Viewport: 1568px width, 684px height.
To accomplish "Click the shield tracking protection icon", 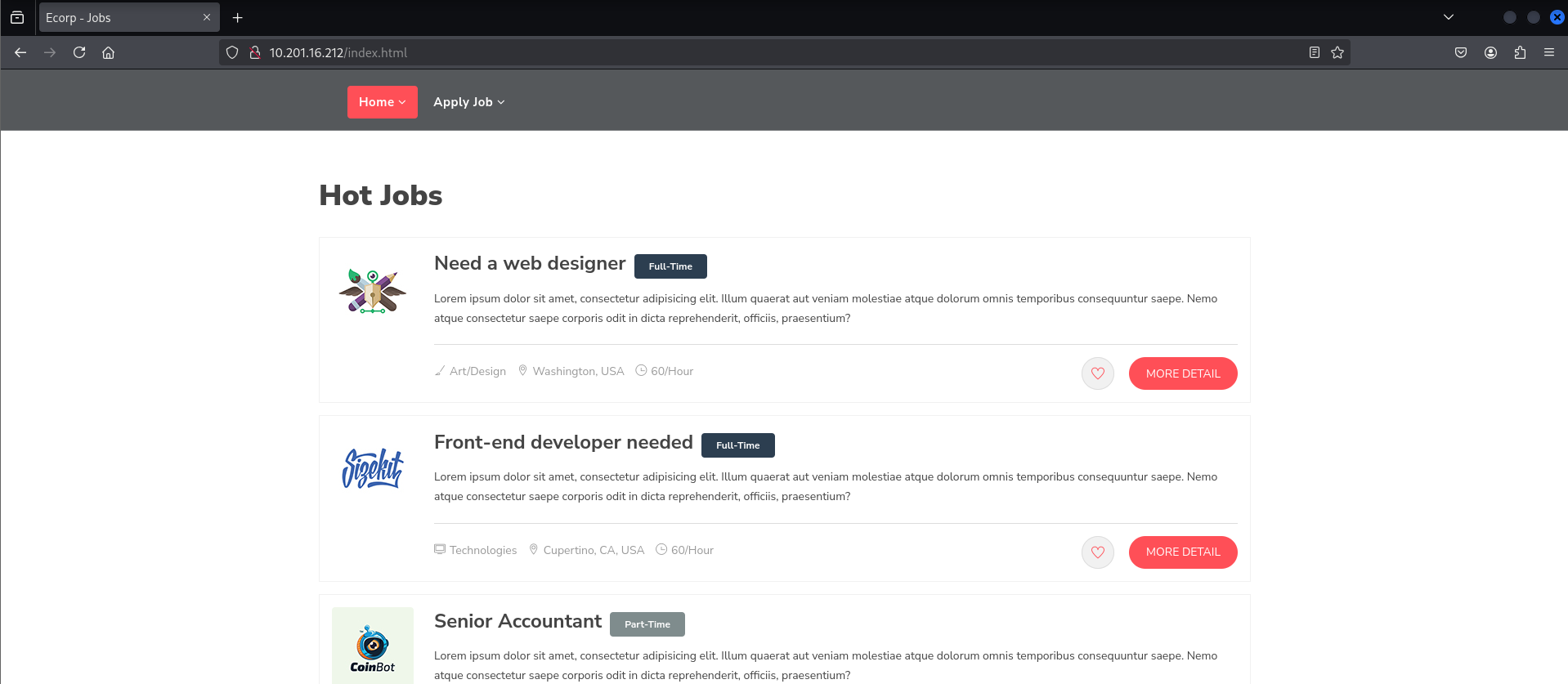I will [x=232, y=52].
